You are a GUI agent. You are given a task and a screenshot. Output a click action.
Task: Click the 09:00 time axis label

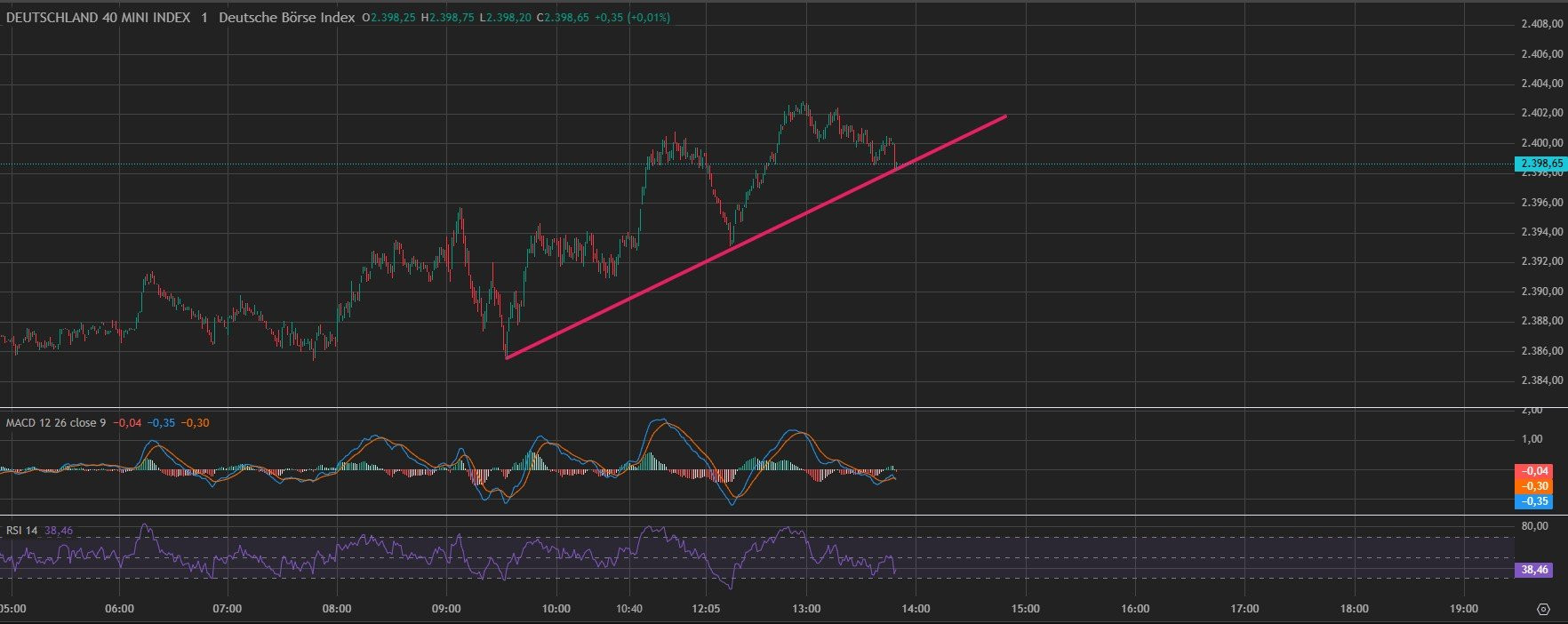446,609
